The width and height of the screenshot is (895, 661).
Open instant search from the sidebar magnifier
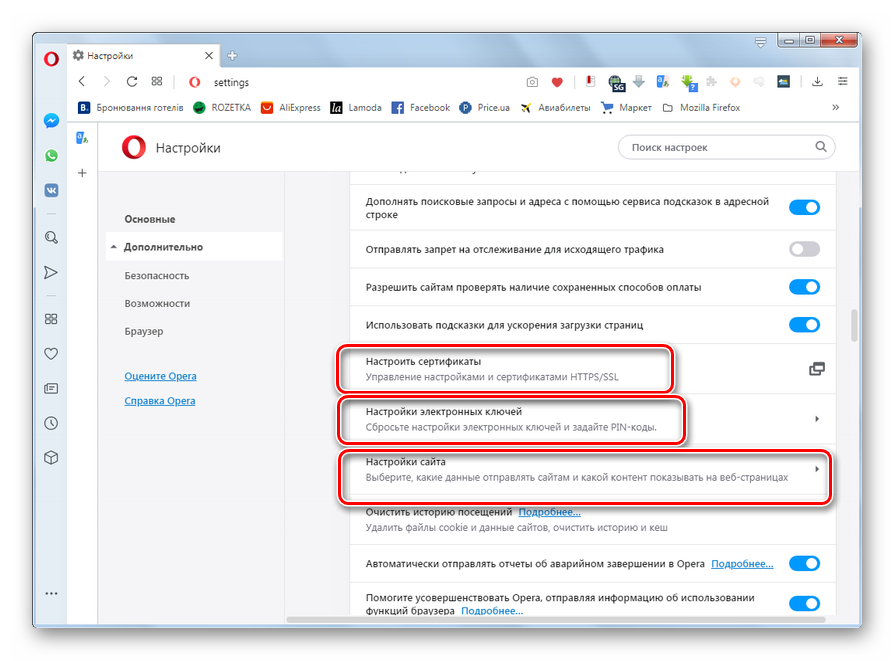click(x=51, y=237)
